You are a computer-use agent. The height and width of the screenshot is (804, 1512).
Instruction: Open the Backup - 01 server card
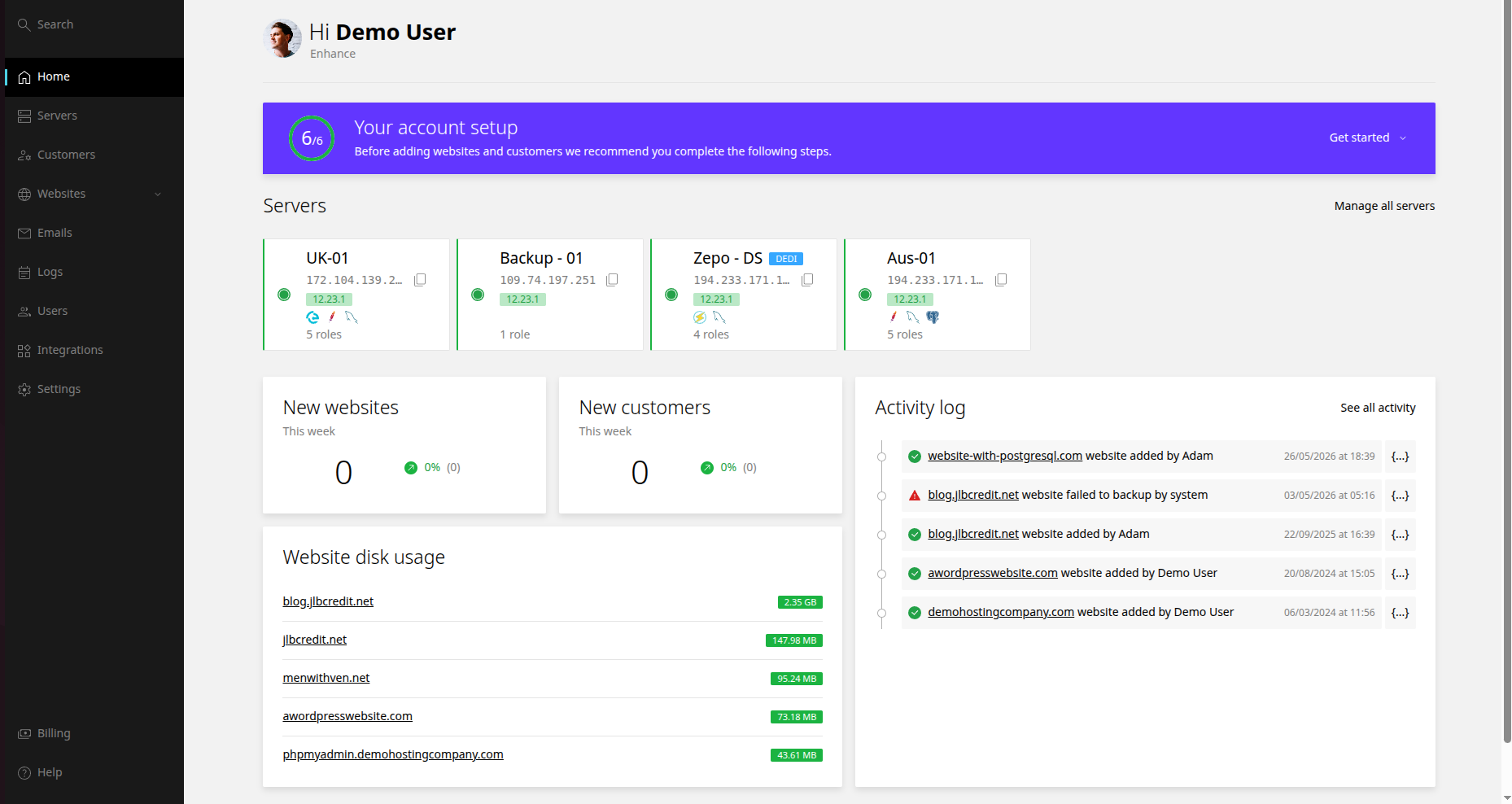[550, 295]
